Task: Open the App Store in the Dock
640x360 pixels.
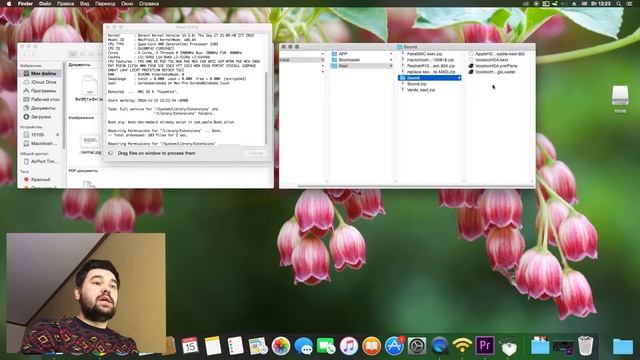Action: [394, 346]
